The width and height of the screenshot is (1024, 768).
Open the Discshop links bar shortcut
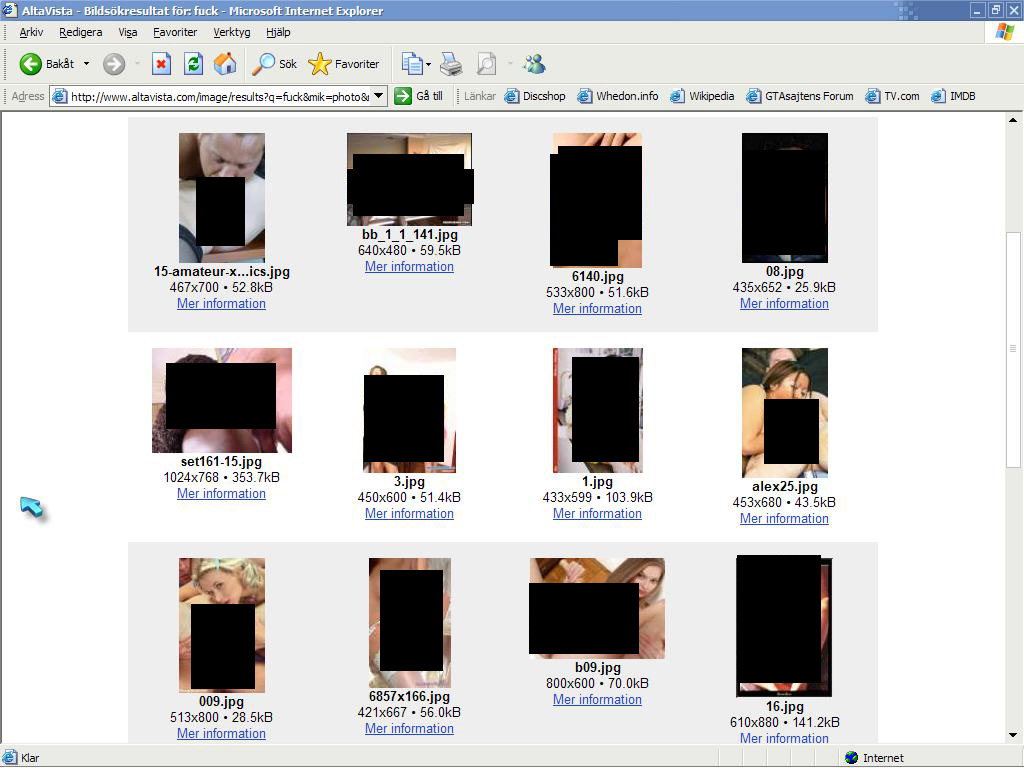point(535,96)
